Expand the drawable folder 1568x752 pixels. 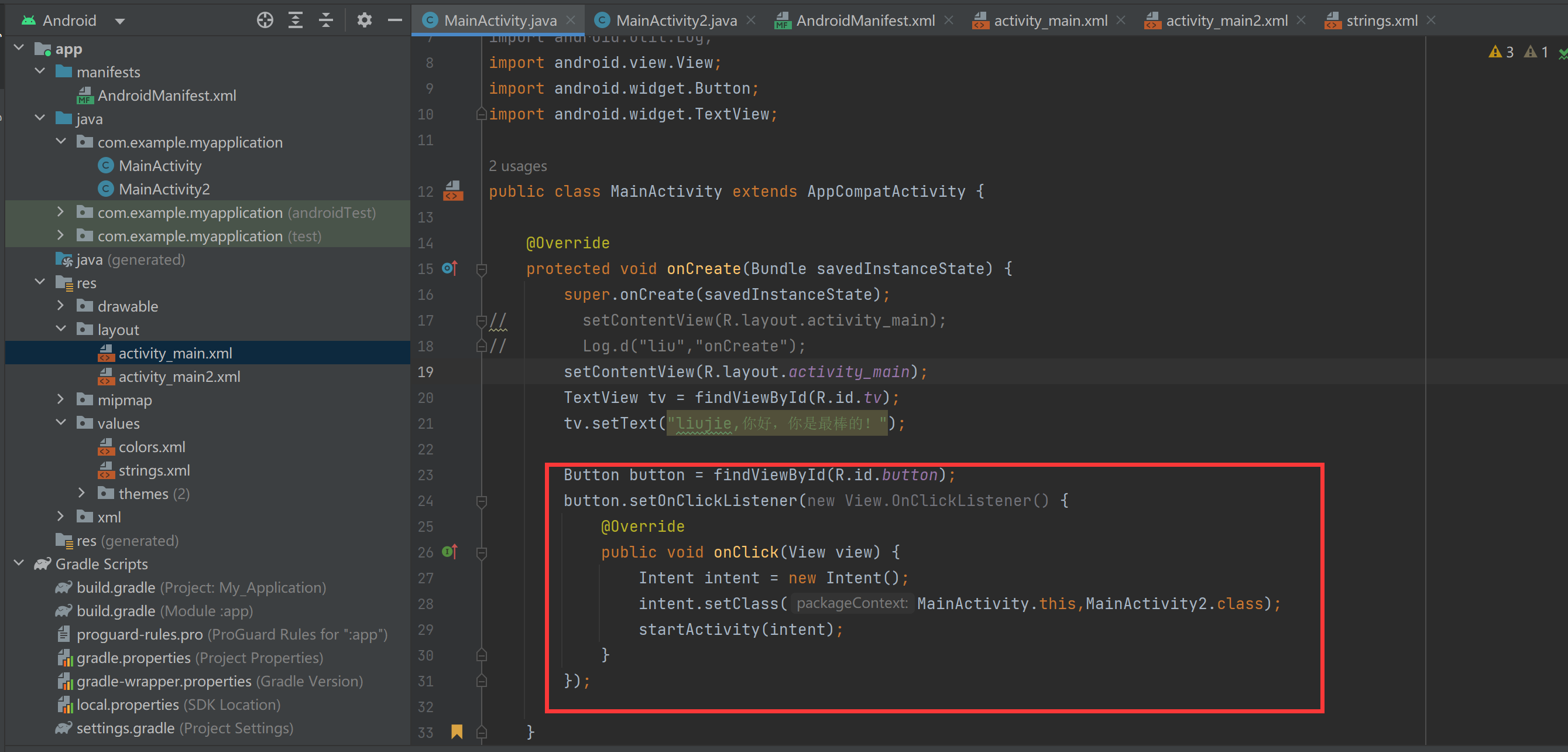click(61, 306)
